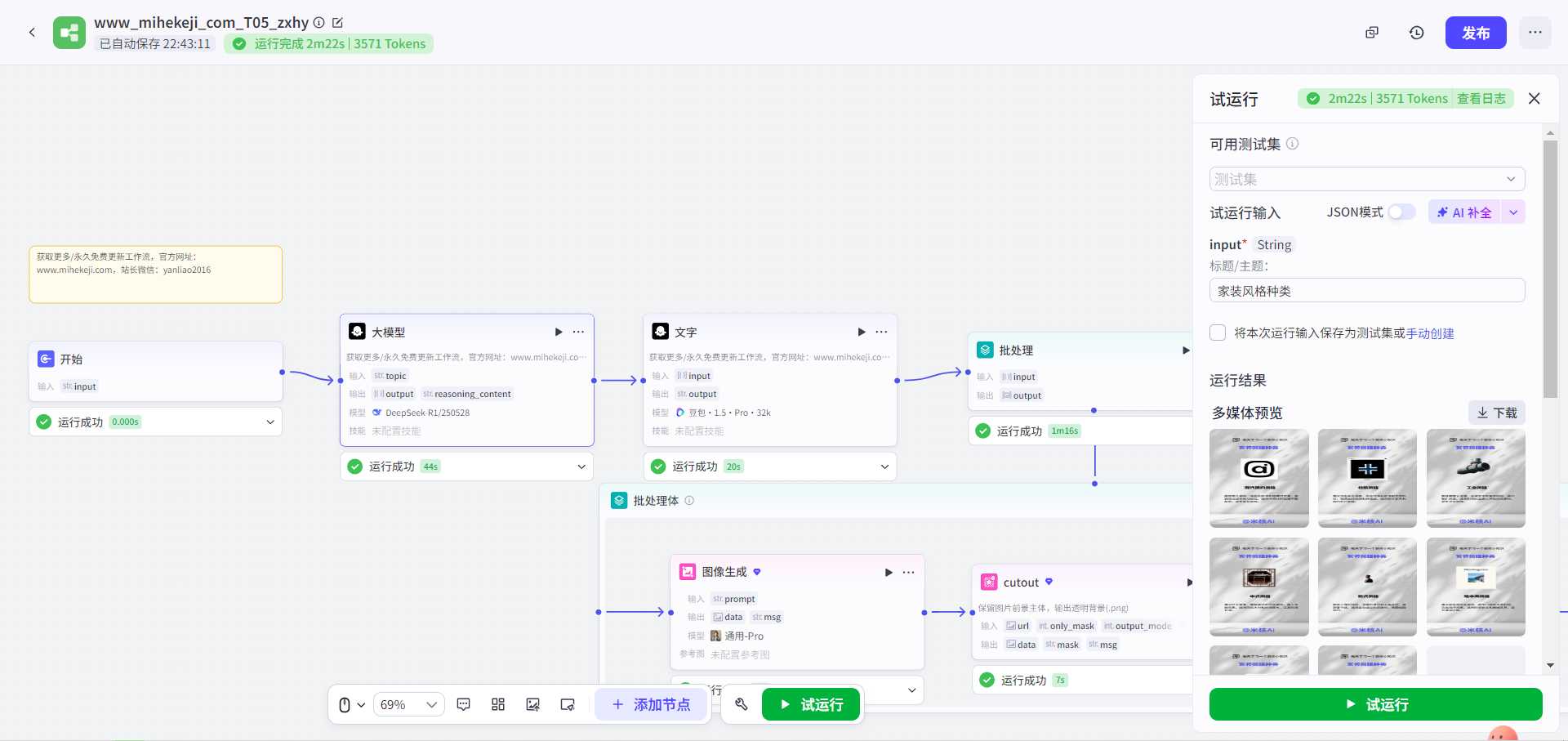Click the 查看日志 link
This screenshot has width=1568, height=741.
click(1481, 99)
